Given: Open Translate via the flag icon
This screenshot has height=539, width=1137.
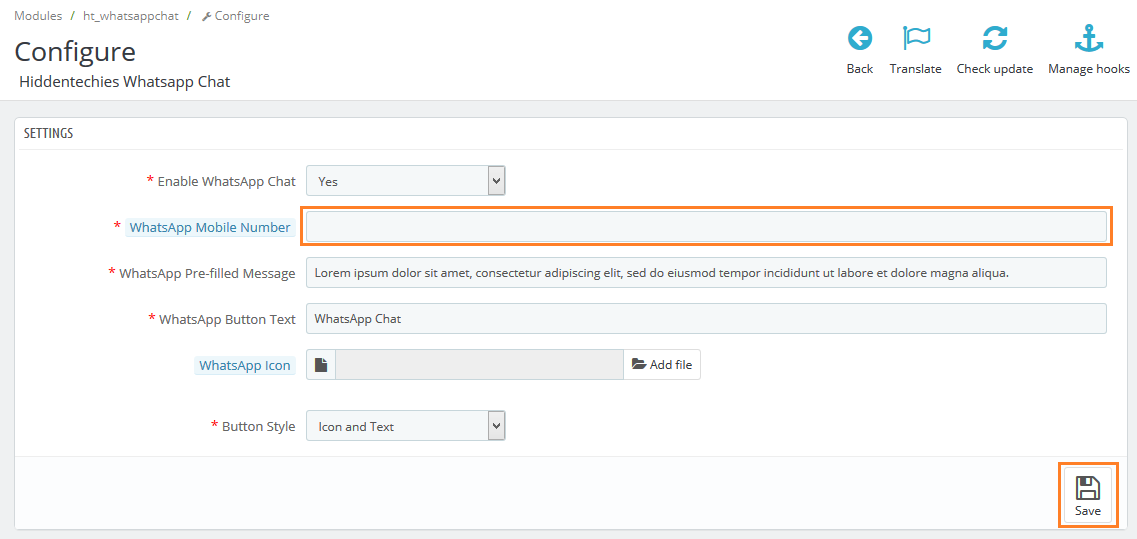Looking at the screenshot, I should tap(916, 38).
